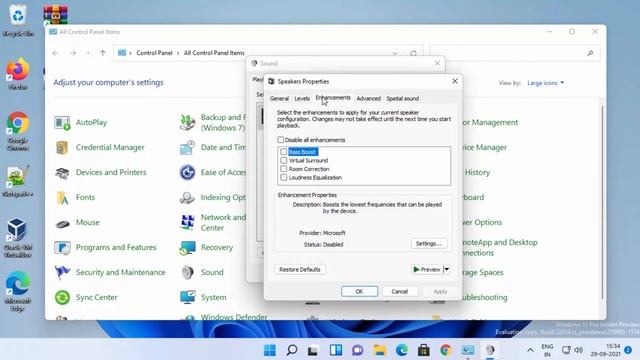Open the Recycle Bin desktop icon

tap(18, 20)
